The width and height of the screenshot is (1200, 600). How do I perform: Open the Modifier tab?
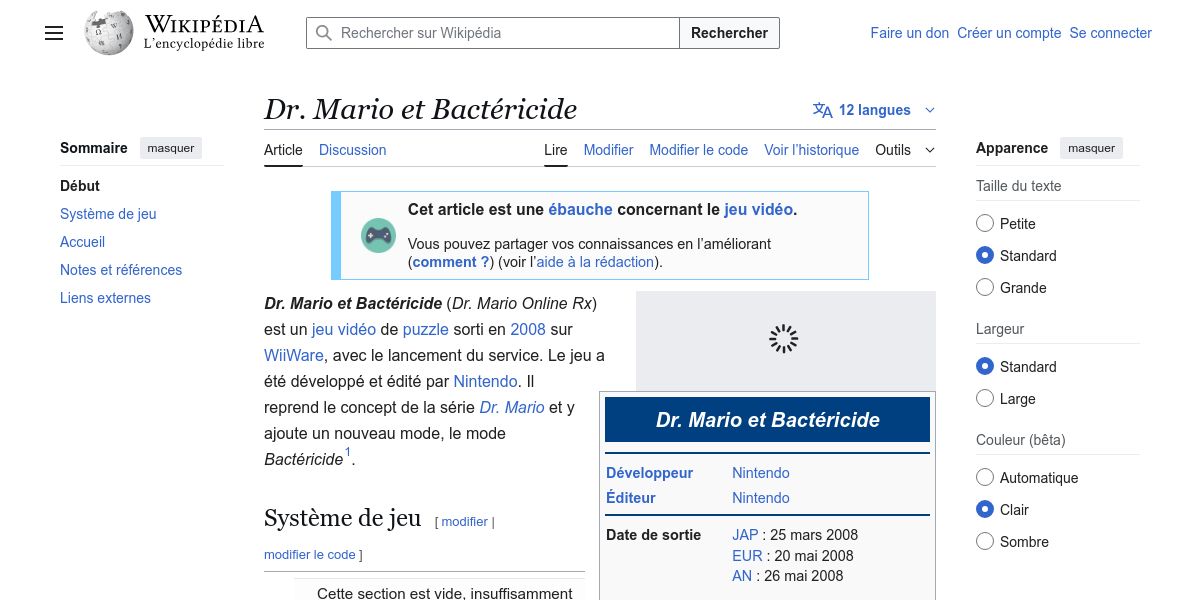coord(608,150)
